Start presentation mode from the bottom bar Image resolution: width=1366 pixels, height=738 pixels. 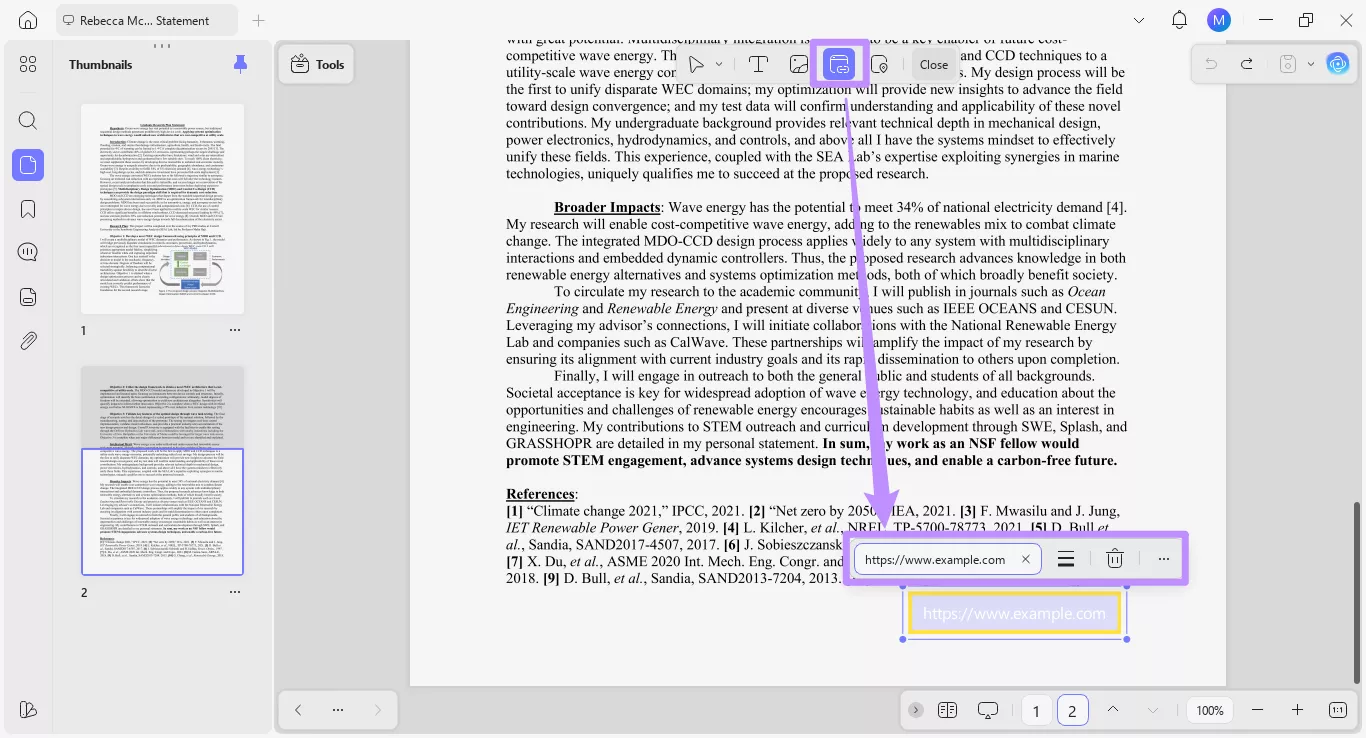[988, 710]
